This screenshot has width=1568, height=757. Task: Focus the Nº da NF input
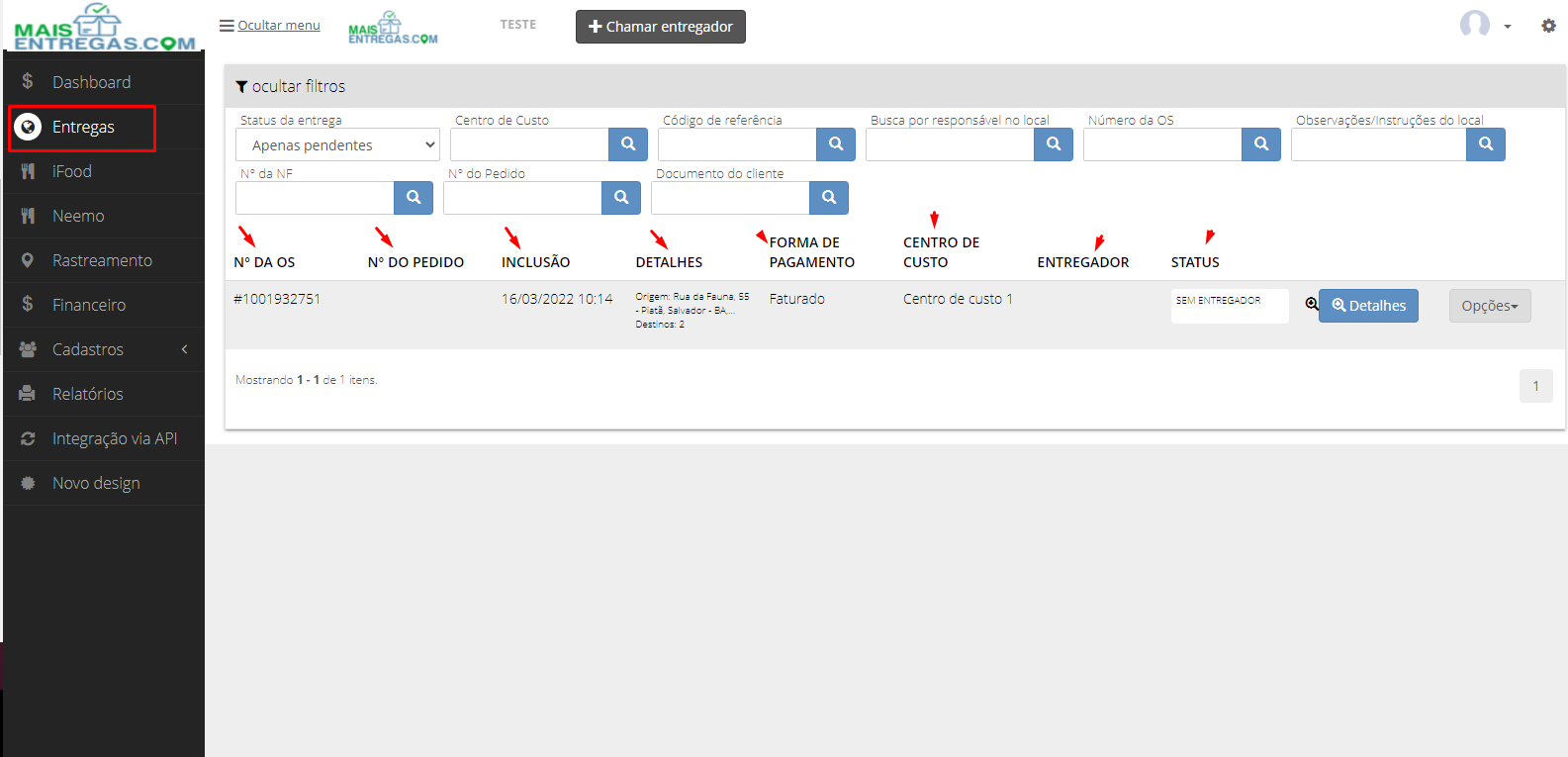click(x=315, y=198)
